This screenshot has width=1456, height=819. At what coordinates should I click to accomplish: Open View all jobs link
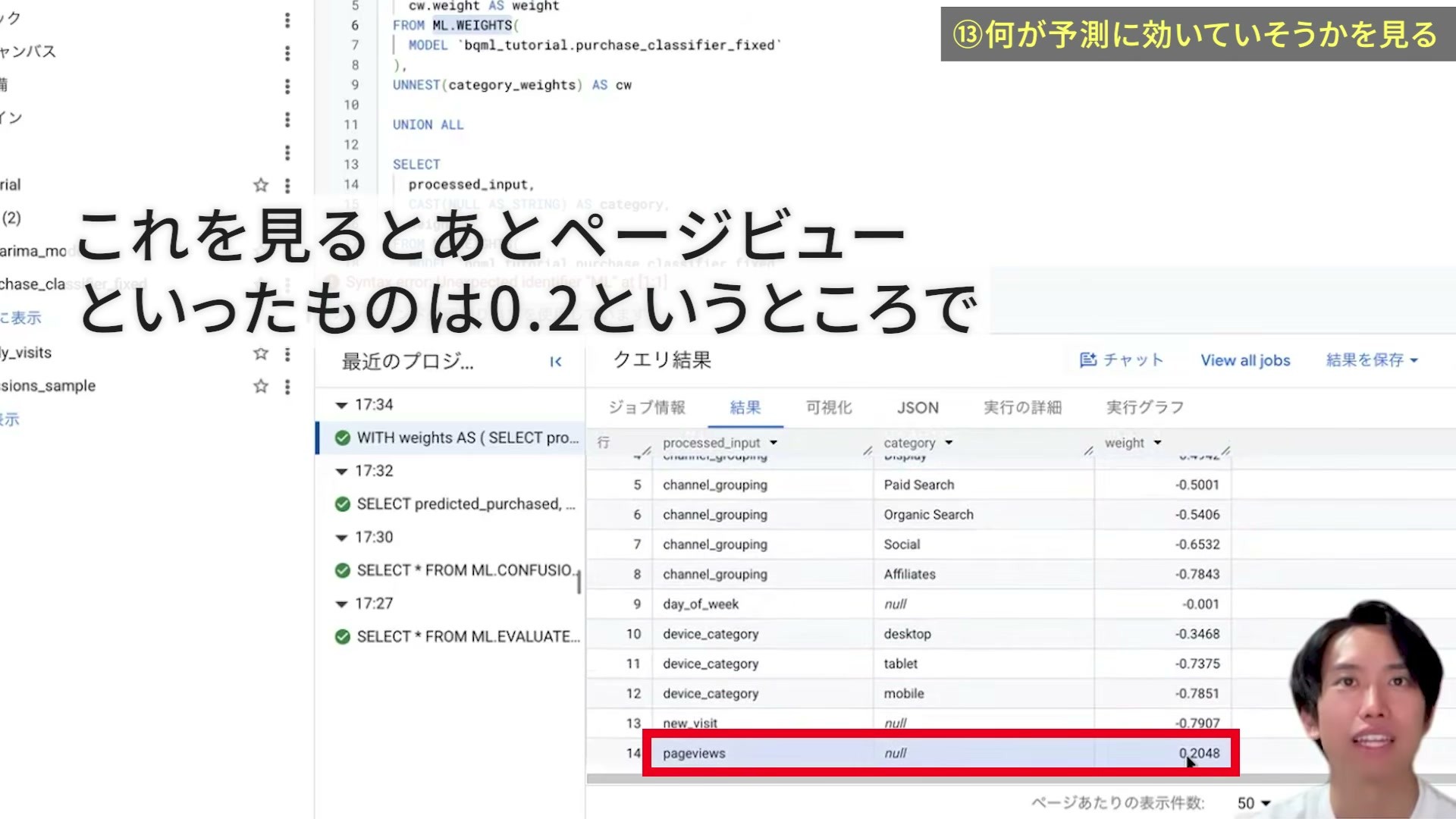[x=1245, y=360]
